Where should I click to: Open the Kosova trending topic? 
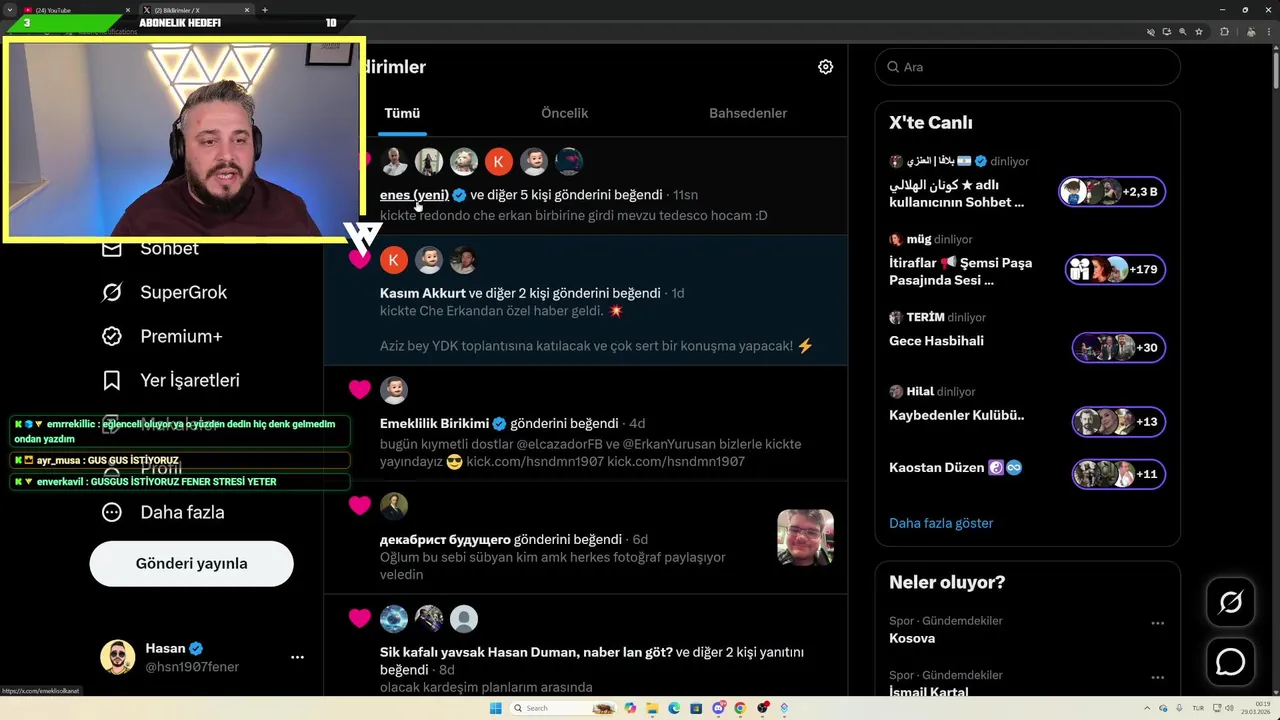912,638
